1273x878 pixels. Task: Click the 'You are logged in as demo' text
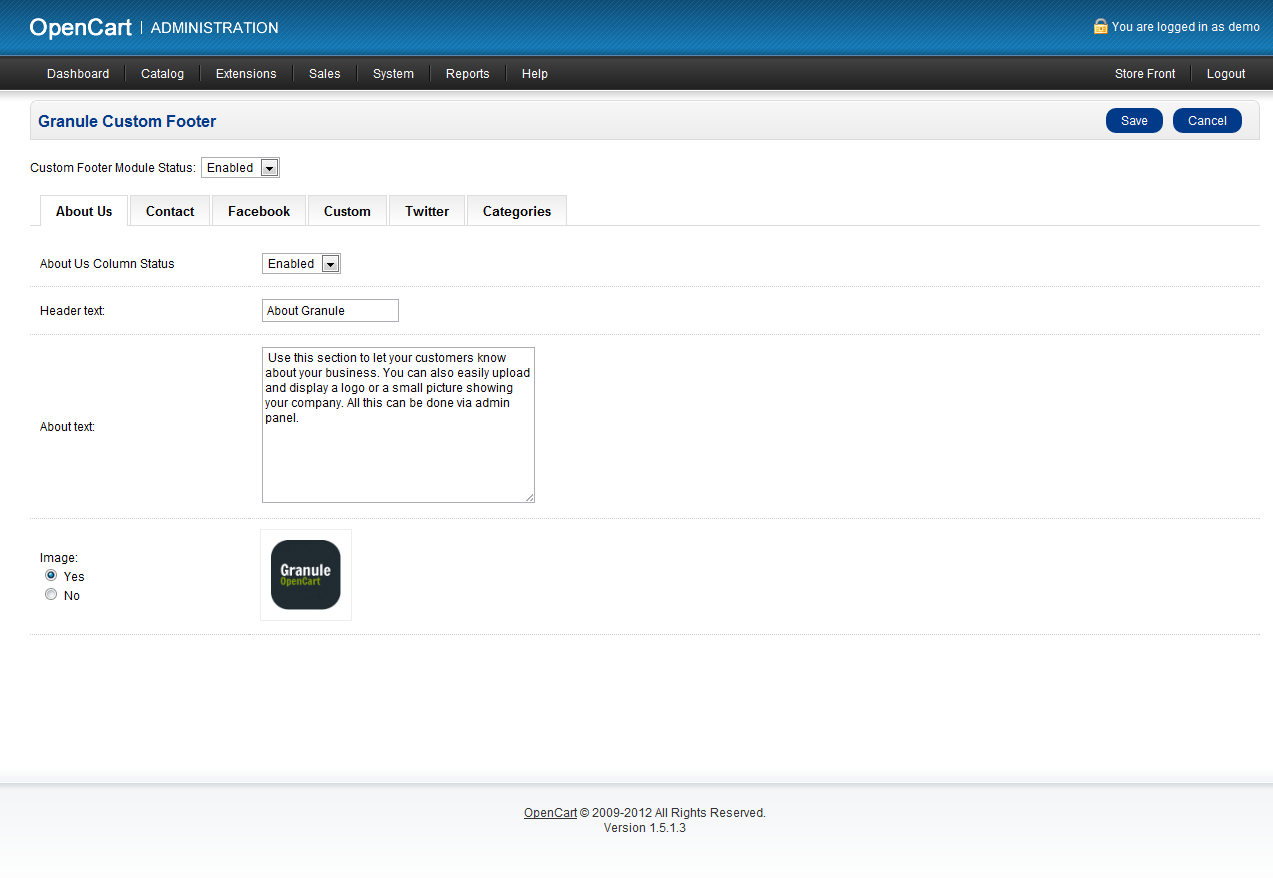tap(1186, 27)
